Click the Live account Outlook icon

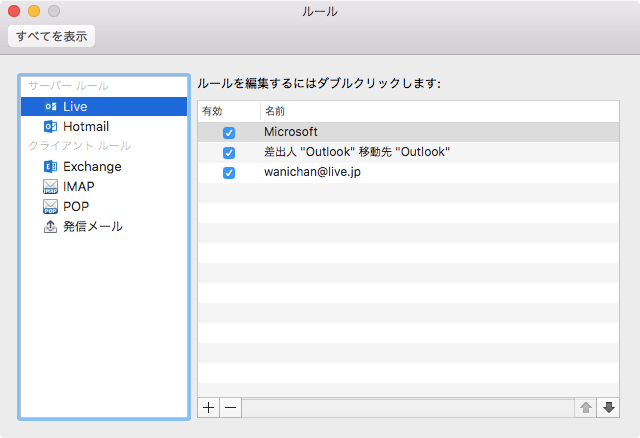[51, 106]
